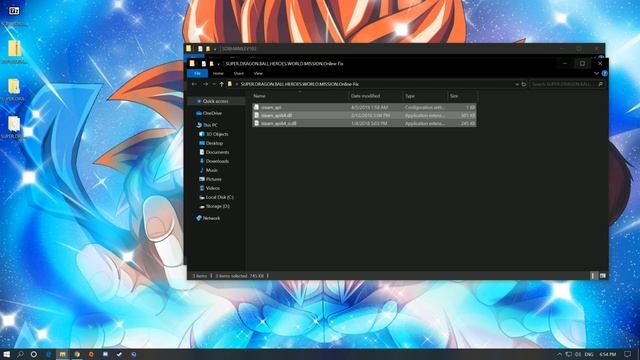Click File Explorer on the taskbar
The height and width of the screenshot is (360, 640).
pos(62,354)
